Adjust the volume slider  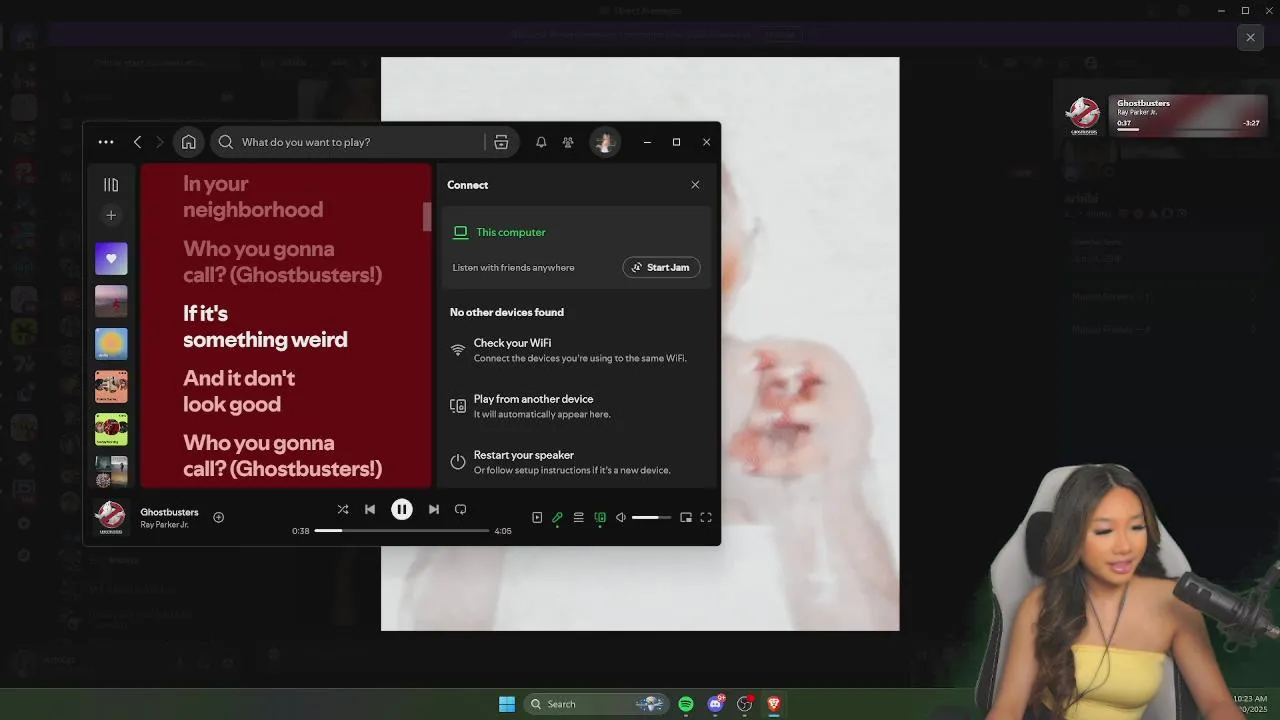click(651, 517)
